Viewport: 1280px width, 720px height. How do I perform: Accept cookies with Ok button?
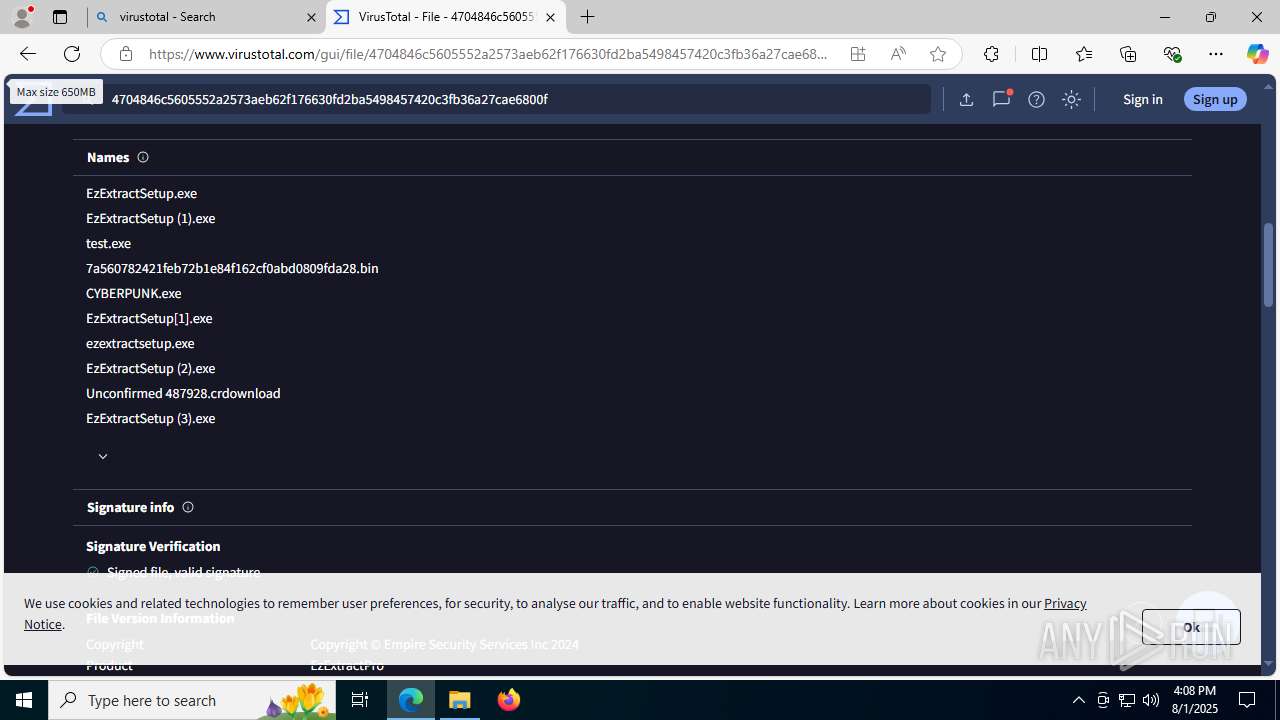(x=1191, y=627)
